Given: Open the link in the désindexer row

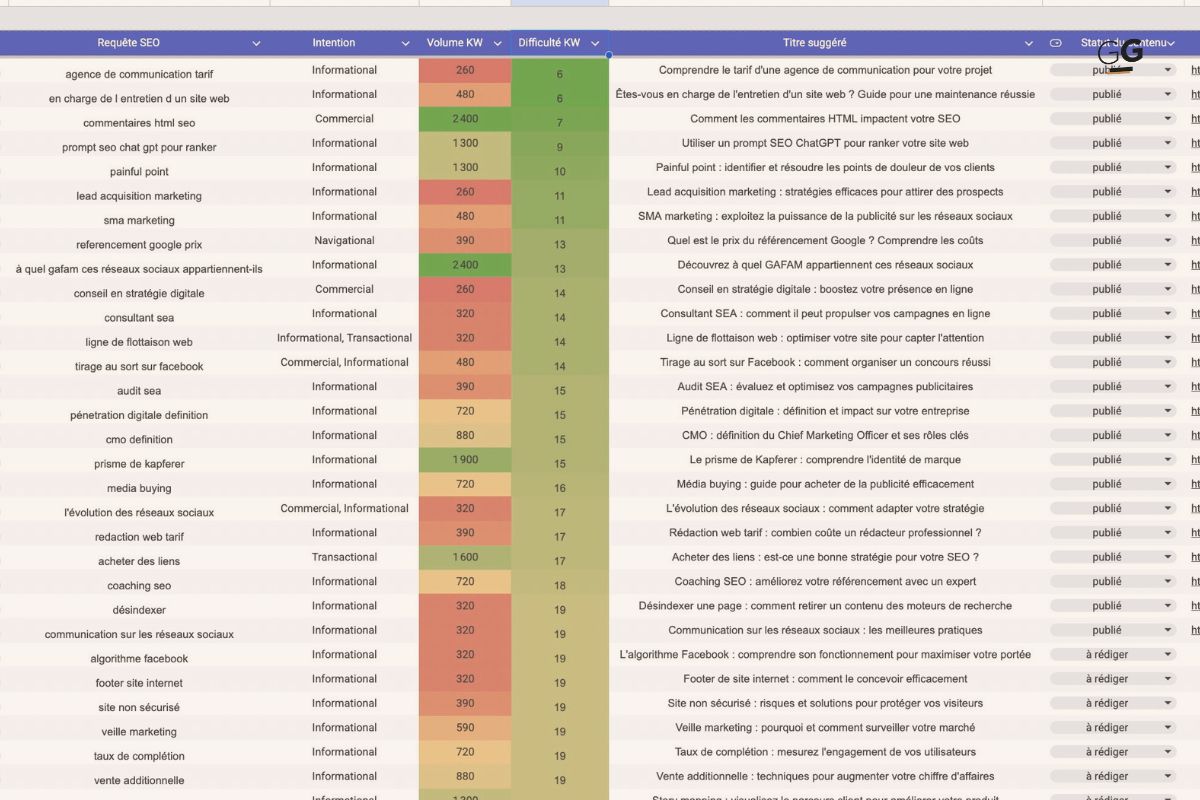Looking at the screenshot, I should pos(1195,606).
